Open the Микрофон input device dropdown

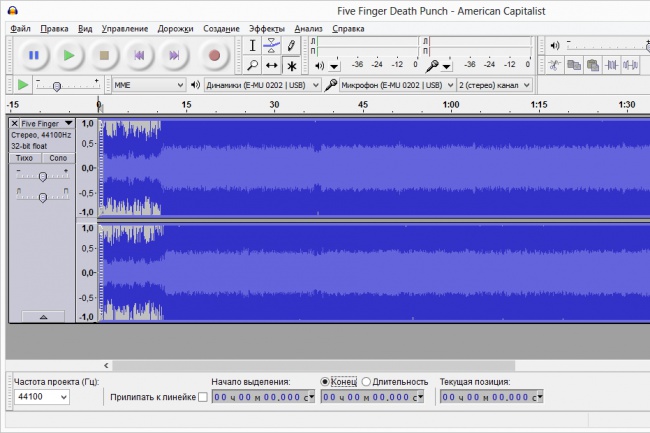point(397,85)
